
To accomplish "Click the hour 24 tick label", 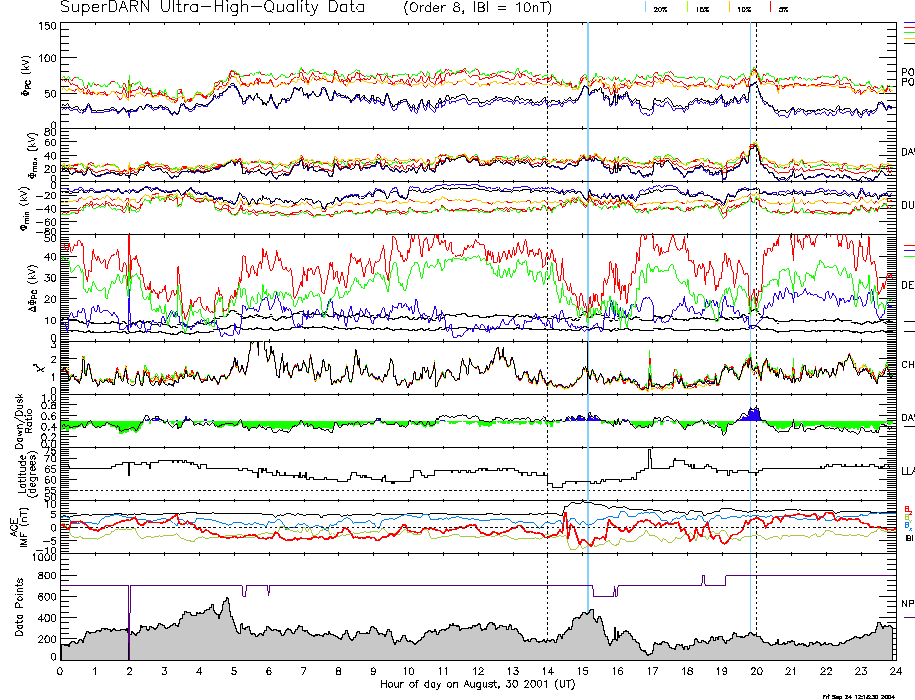I will [893, 672].
